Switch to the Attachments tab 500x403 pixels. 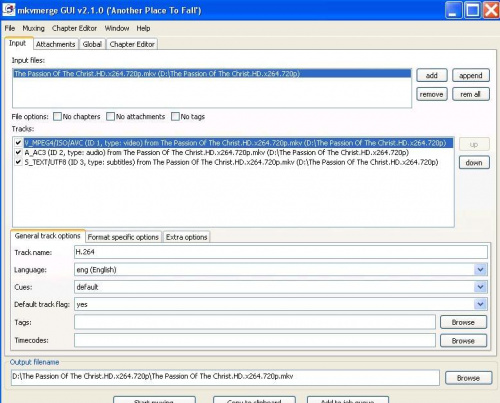click(55, 44)
